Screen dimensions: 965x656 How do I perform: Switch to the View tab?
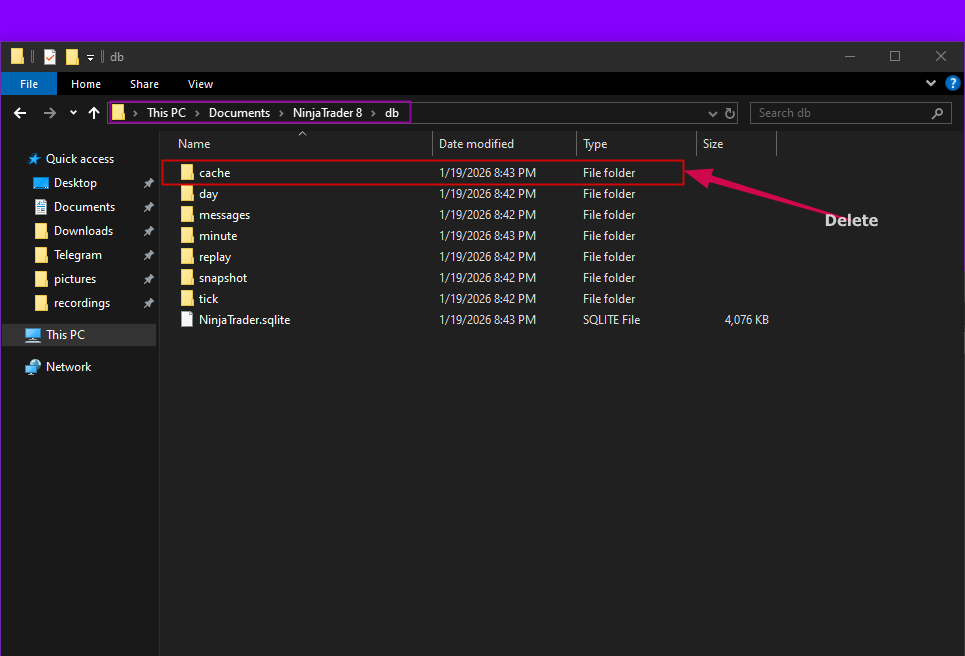tap(200, 84)
